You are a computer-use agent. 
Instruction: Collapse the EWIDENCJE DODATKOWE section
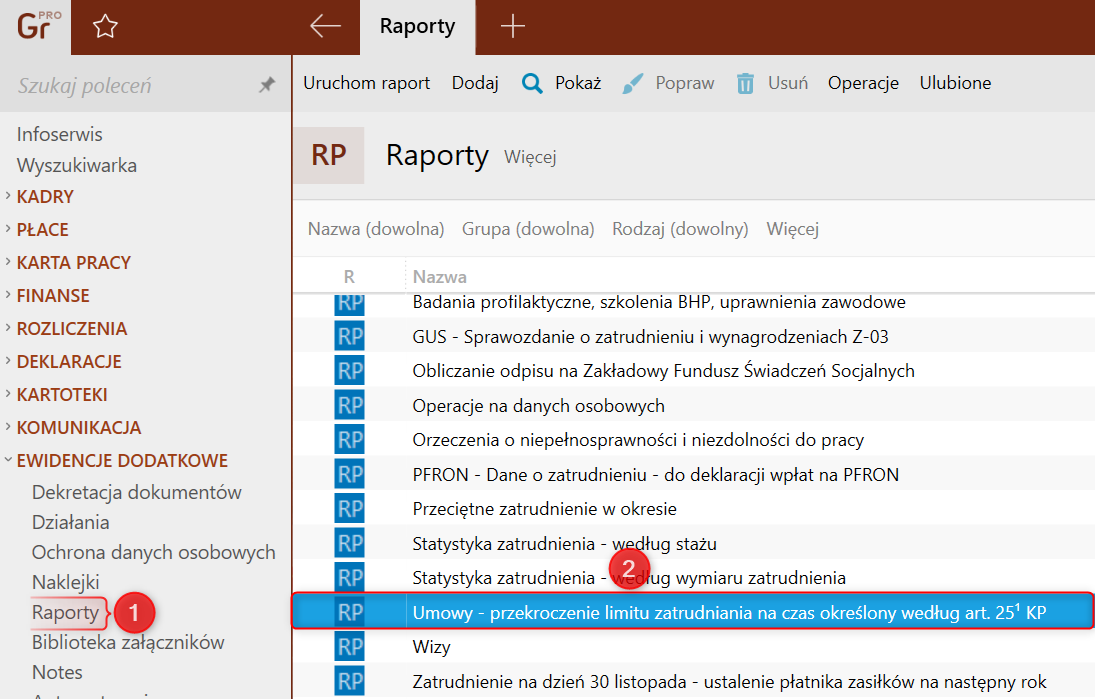(122, 461)
